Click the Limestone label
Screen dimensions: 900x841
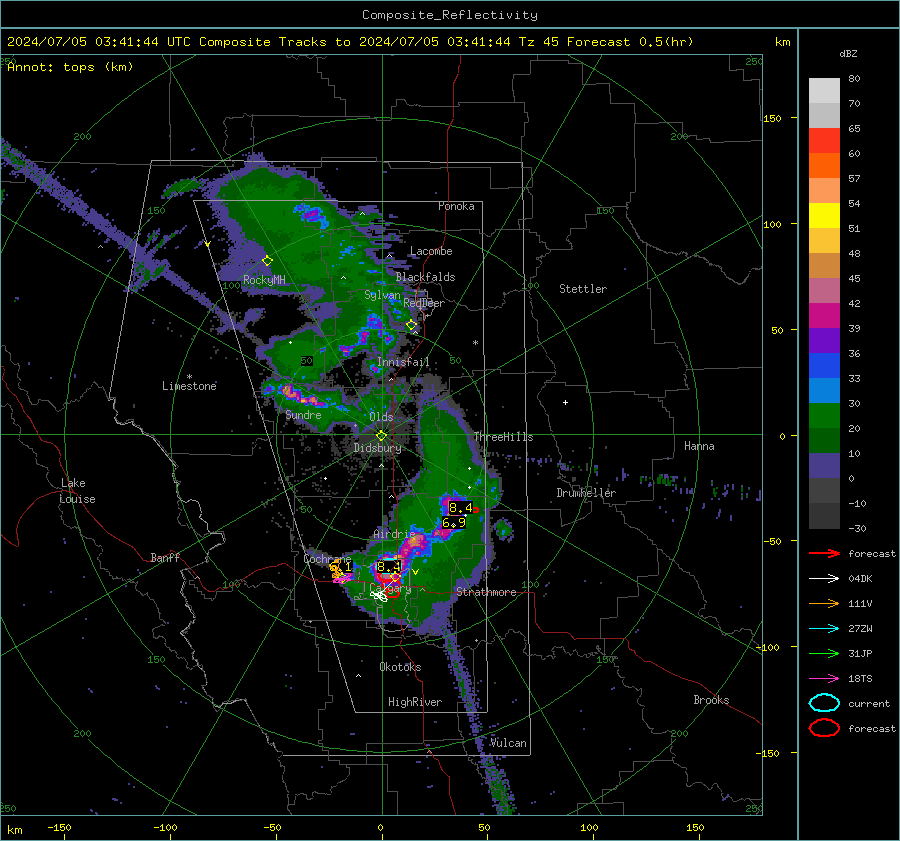tap(189, 386)
